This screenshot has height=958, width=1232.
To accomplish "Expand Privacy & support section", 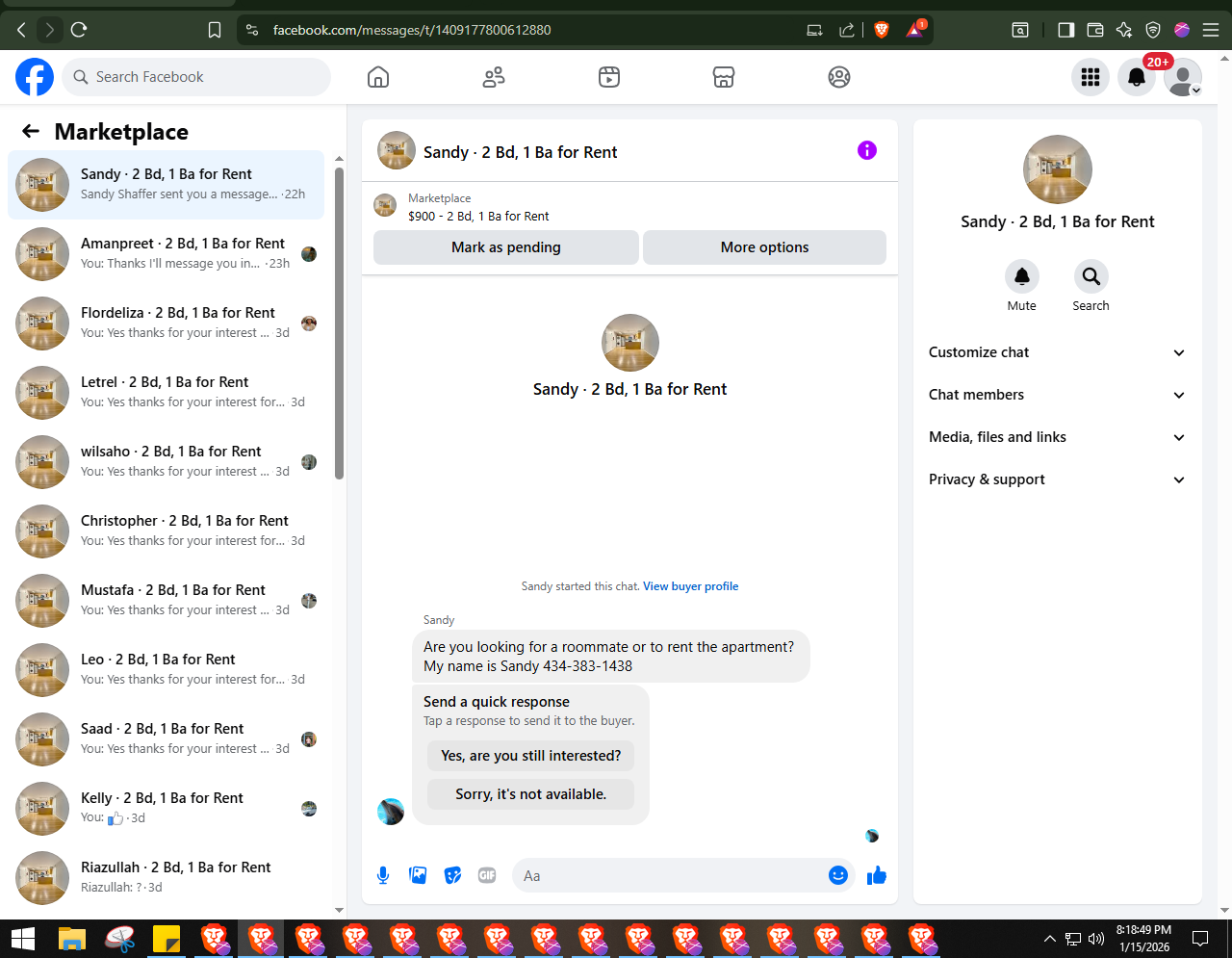I will click(1057, 479).
